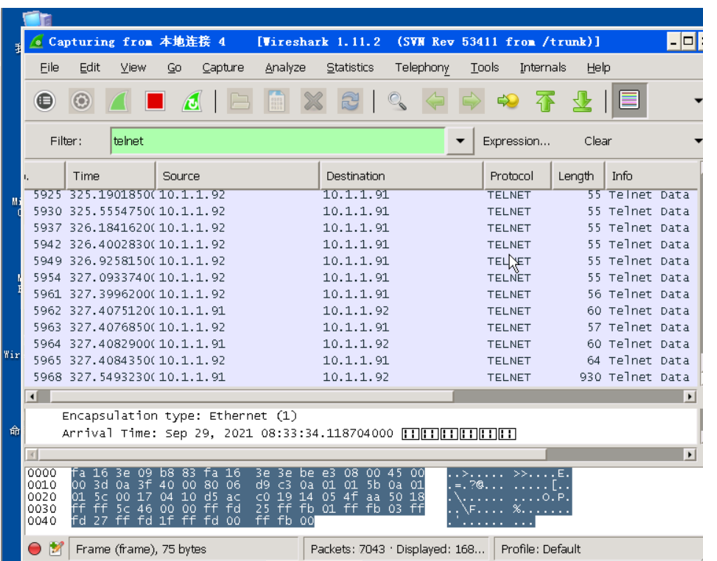Reload the capture file icon
This screenshot has width=717, height=561.
click(350, 101)
